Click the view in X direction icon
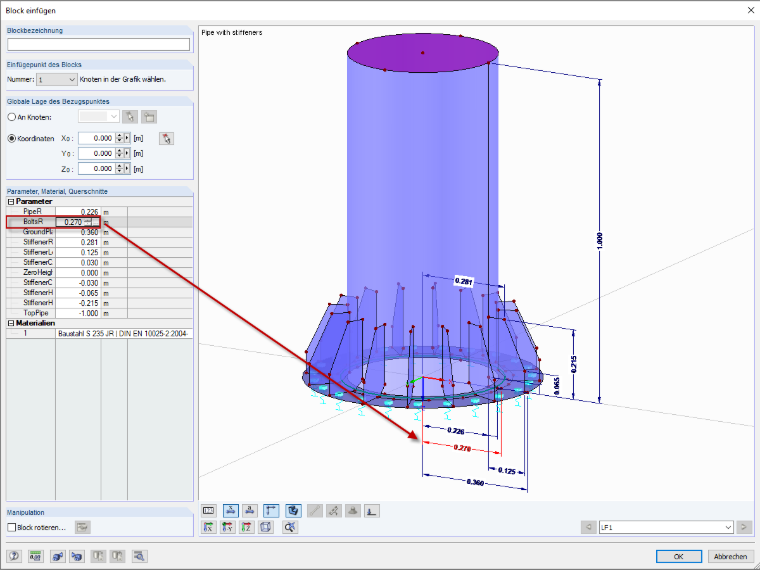 (x=208, y=527)
